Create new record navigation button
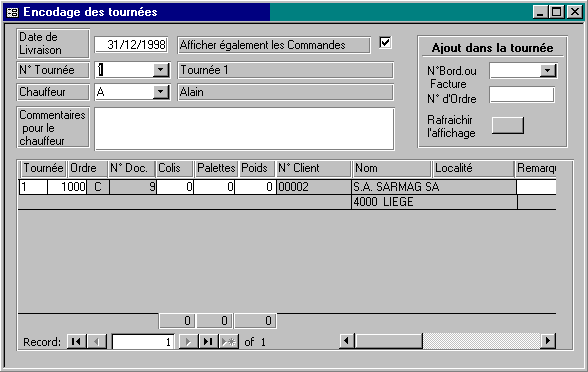Screen dimensions: 588x372 pyautogui.click(x=228, y=341)
